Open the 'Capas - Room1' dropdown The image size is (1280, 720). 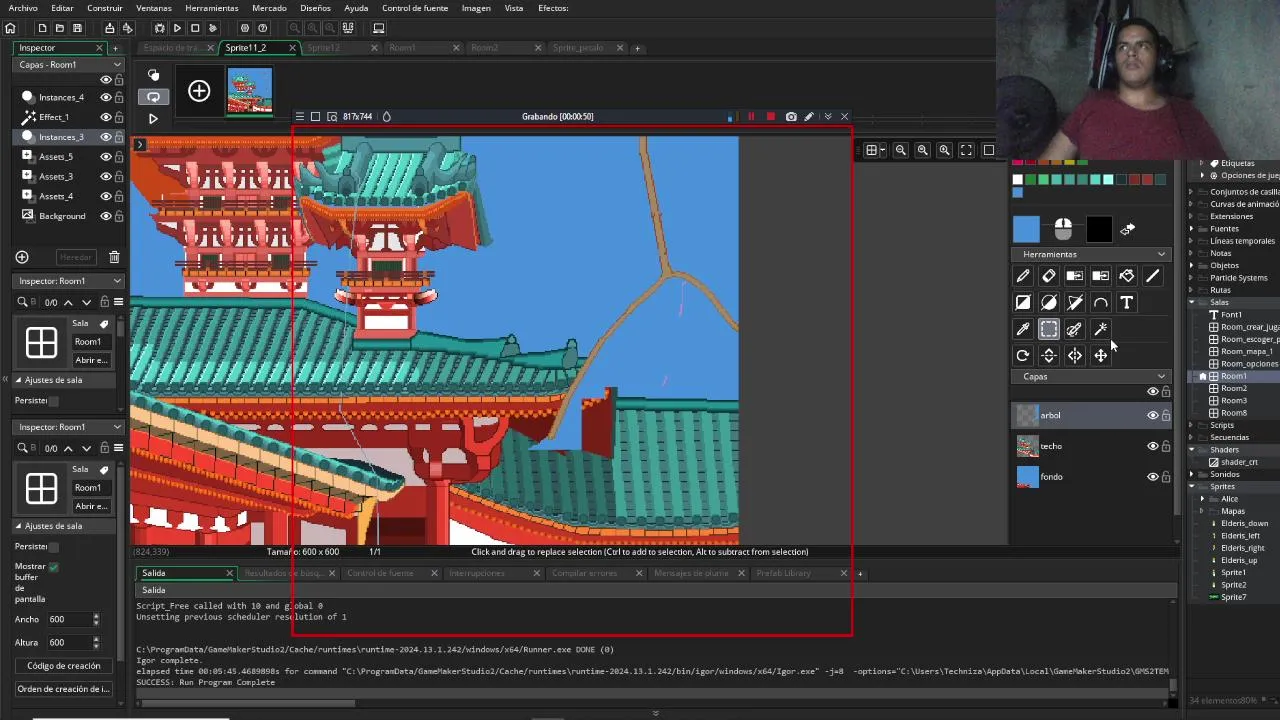68,64
